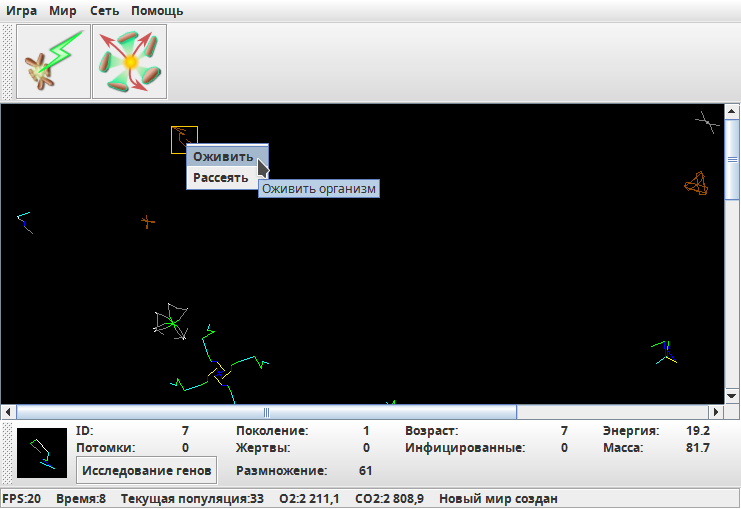Click the vertical scrollbar up arrow
This screenshot has height=509, width=741.
pyautogui.click(x=732, y=112)
